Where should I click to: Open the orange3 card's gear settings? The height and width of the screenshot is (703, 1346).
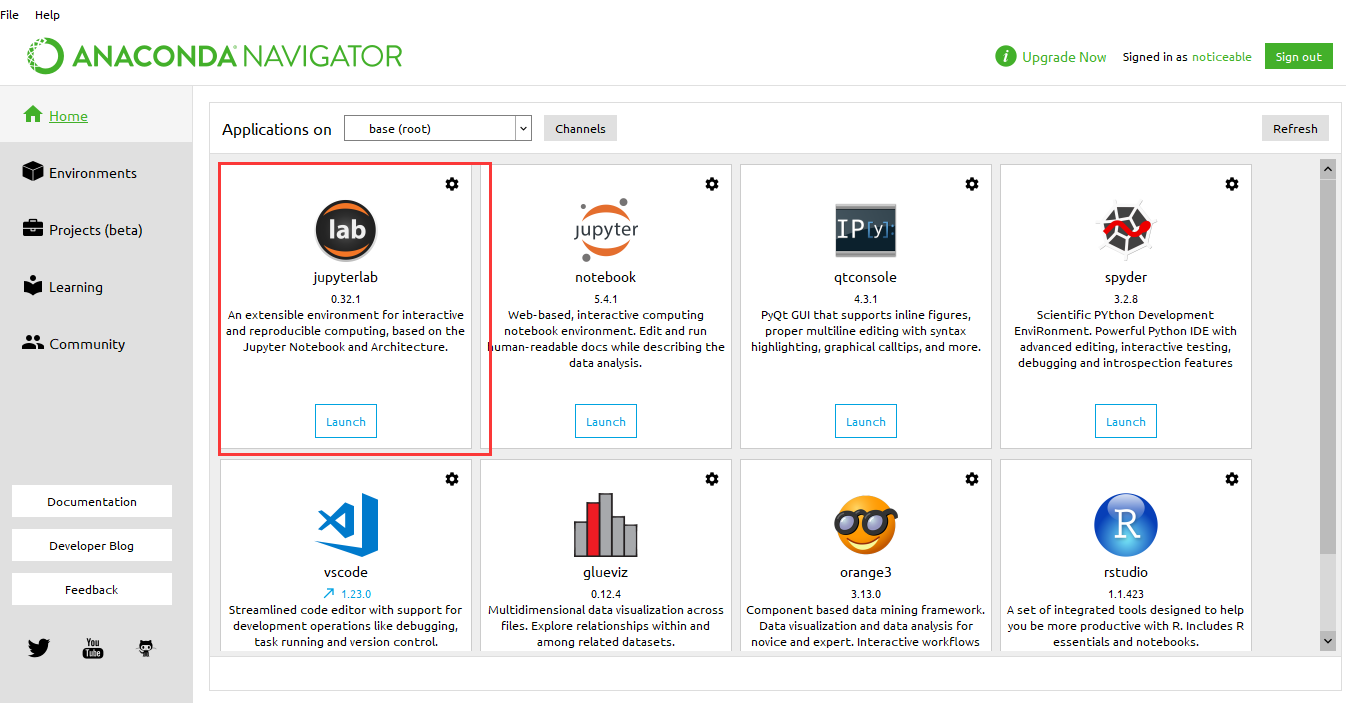tap(972, 479)
